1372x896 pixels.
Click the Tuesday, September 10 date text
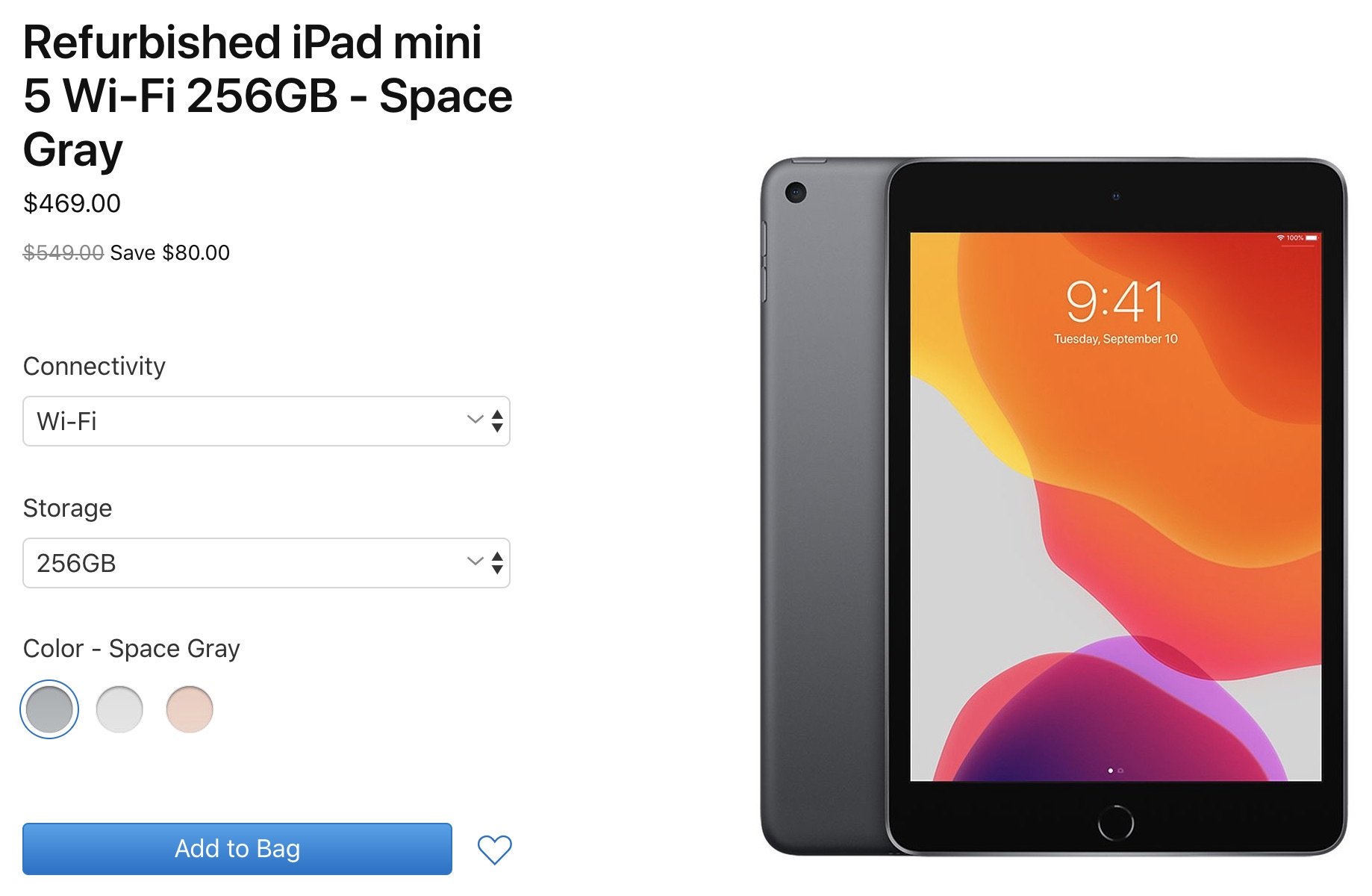pos(1115,339)
